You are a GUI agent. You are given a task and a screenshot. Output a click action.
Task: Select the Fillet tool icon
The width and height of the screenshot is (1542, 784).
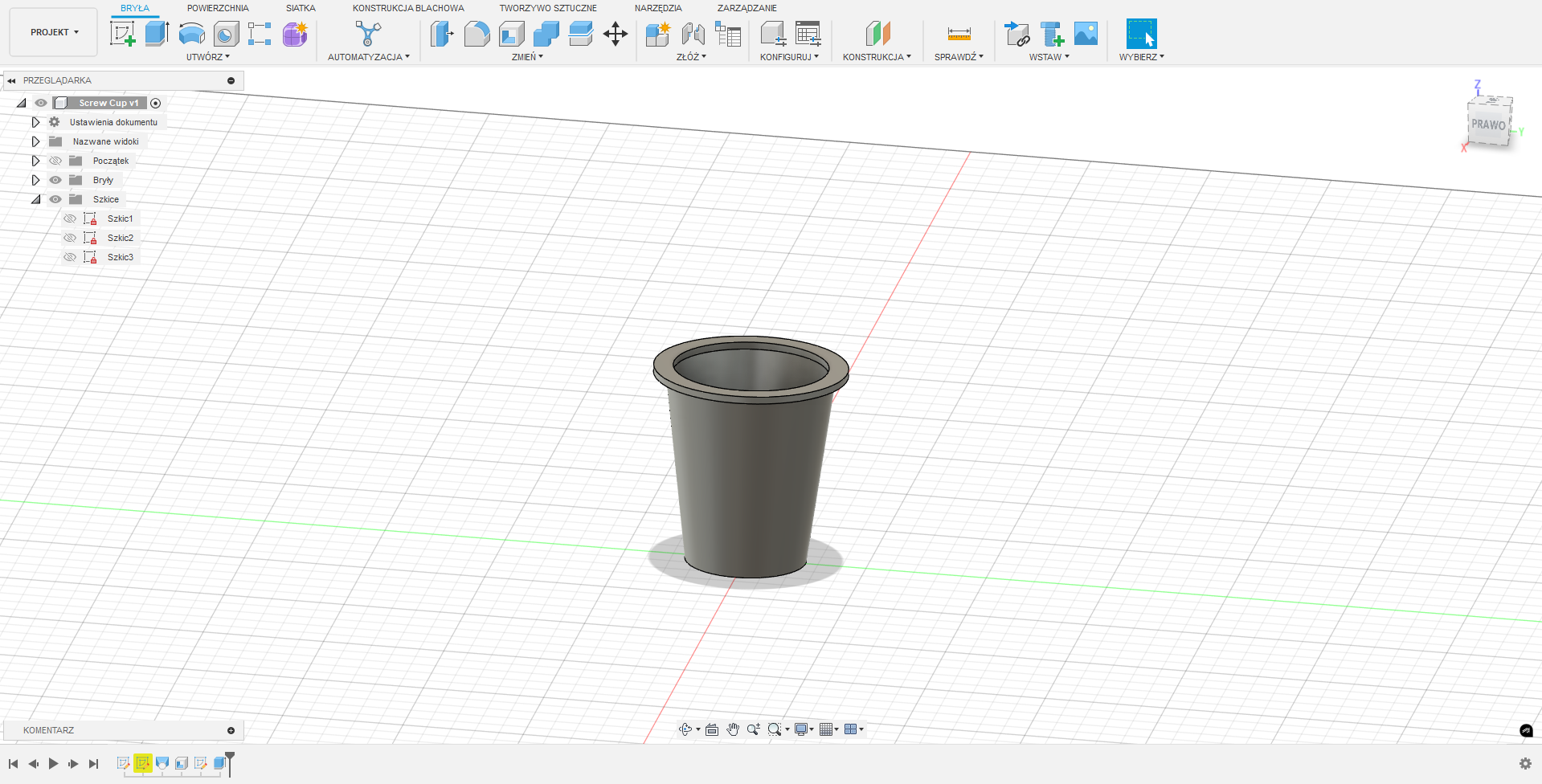coord(477,34)
